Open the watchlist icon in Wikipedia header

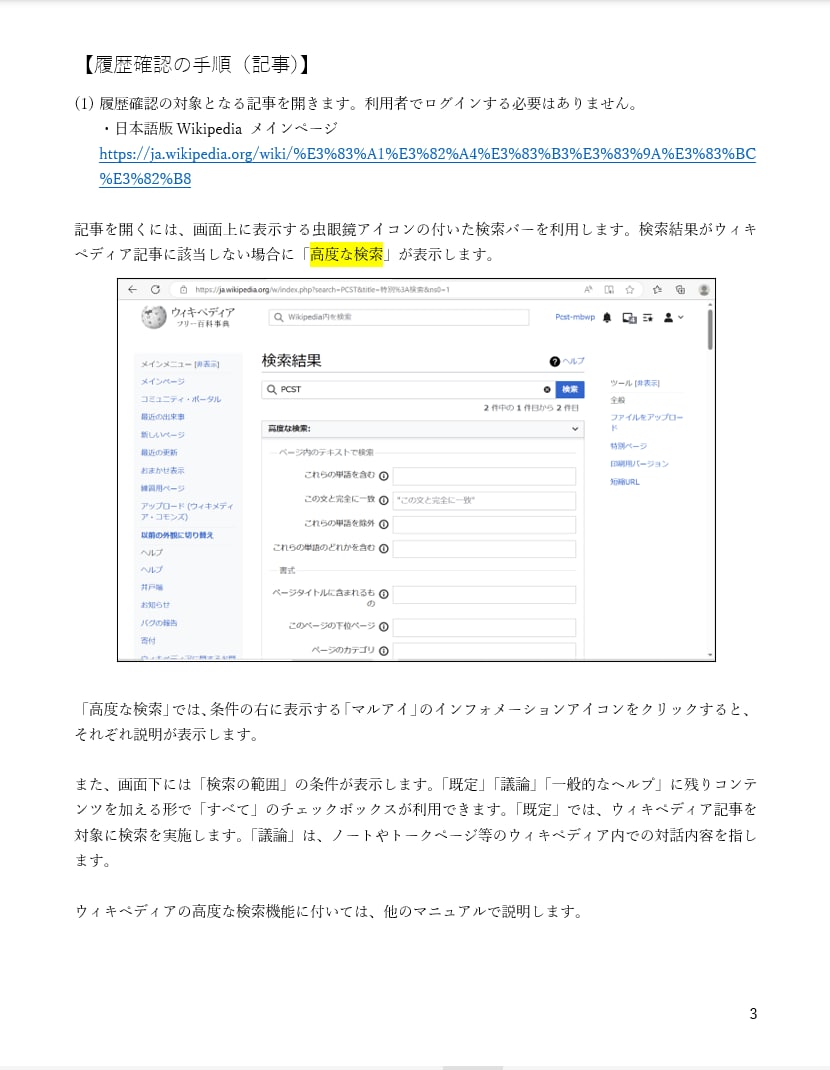[x=648, y=317]
